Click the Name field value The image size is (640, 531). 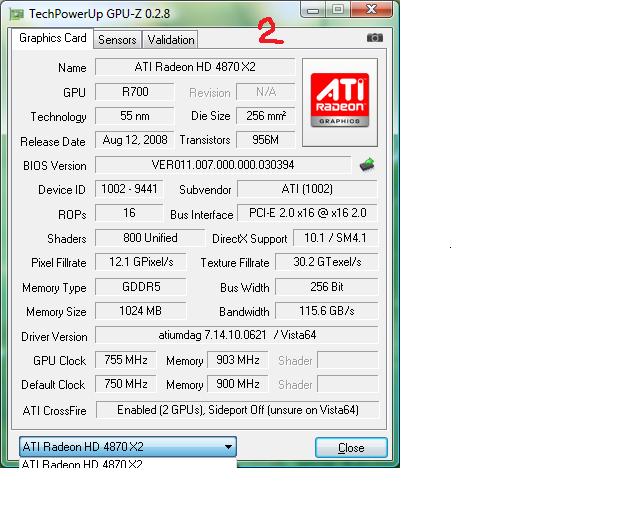[x=195, y=67]
